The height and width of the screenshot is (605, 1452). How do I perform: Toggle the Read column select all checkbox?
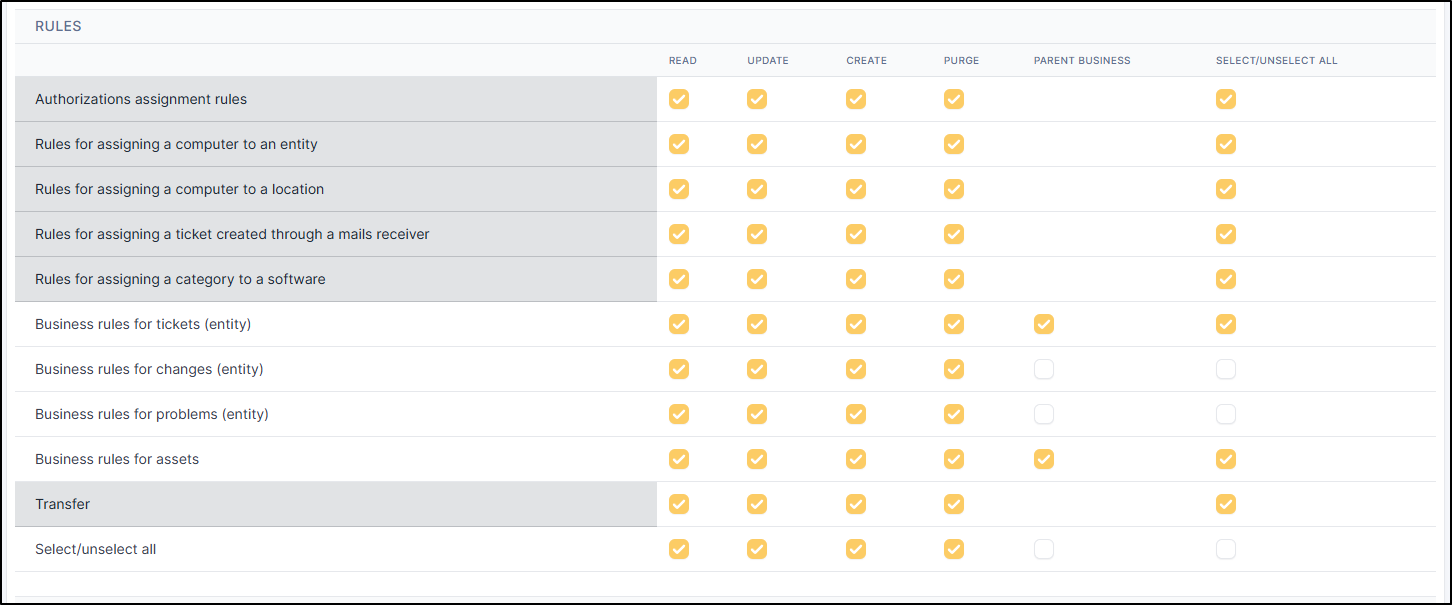point(679,549)
